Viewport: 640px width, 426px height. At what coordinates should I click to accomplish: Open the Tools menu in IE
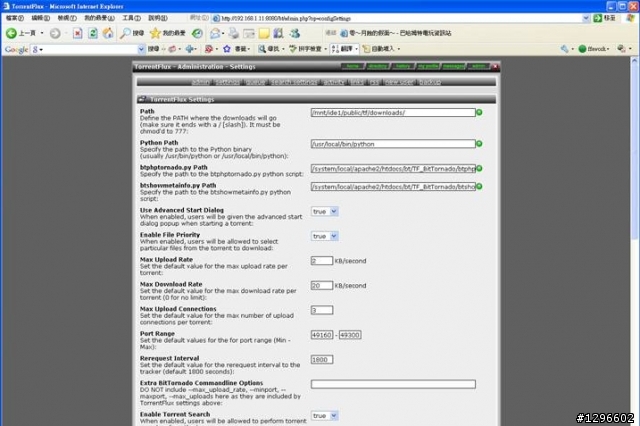(x=131, y=18)
